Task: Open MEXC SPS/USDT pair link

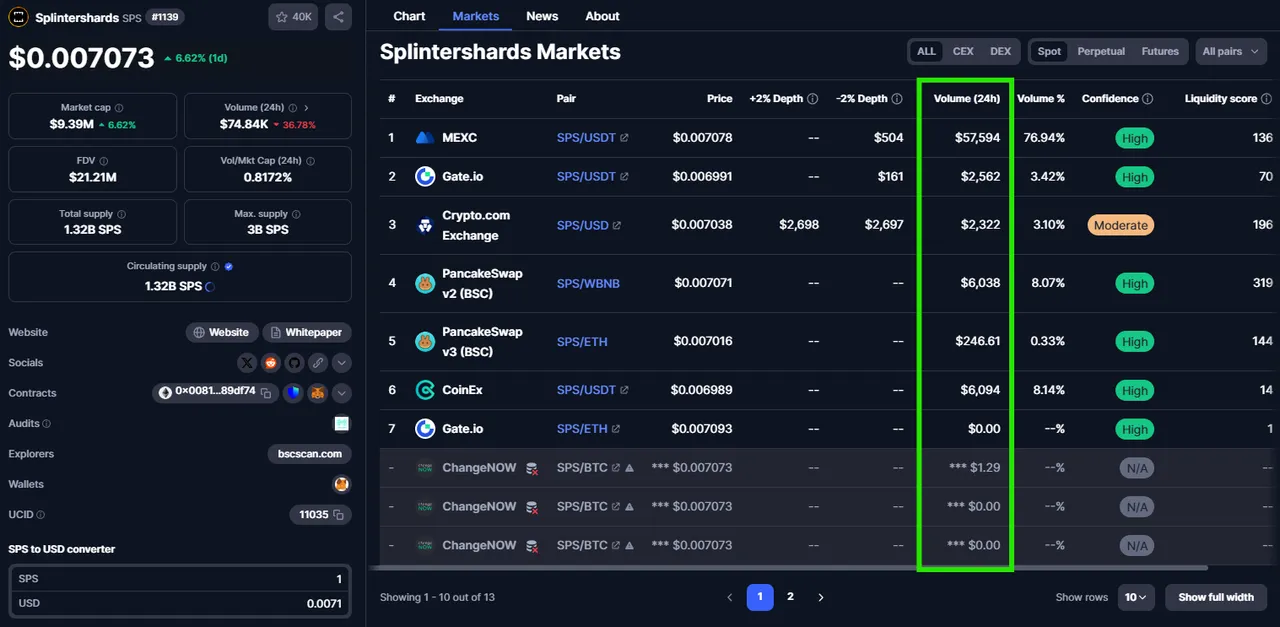Action: tap(592, 138)
